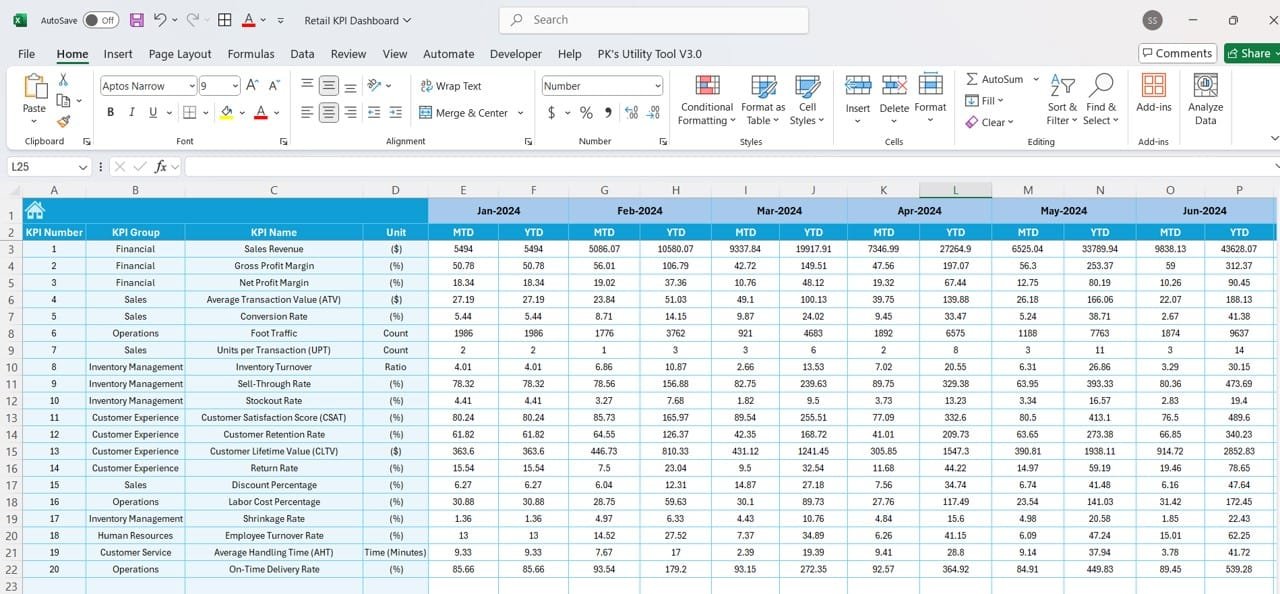Toggle Bold formatting
This screenshot has height=594, width=1280.
point(110,113)
